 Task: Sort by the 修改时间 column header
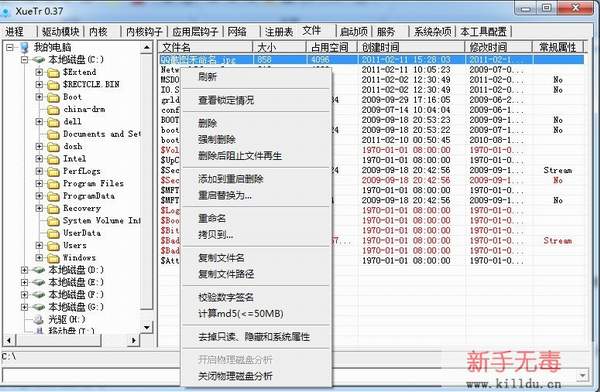tap(499, 47)
